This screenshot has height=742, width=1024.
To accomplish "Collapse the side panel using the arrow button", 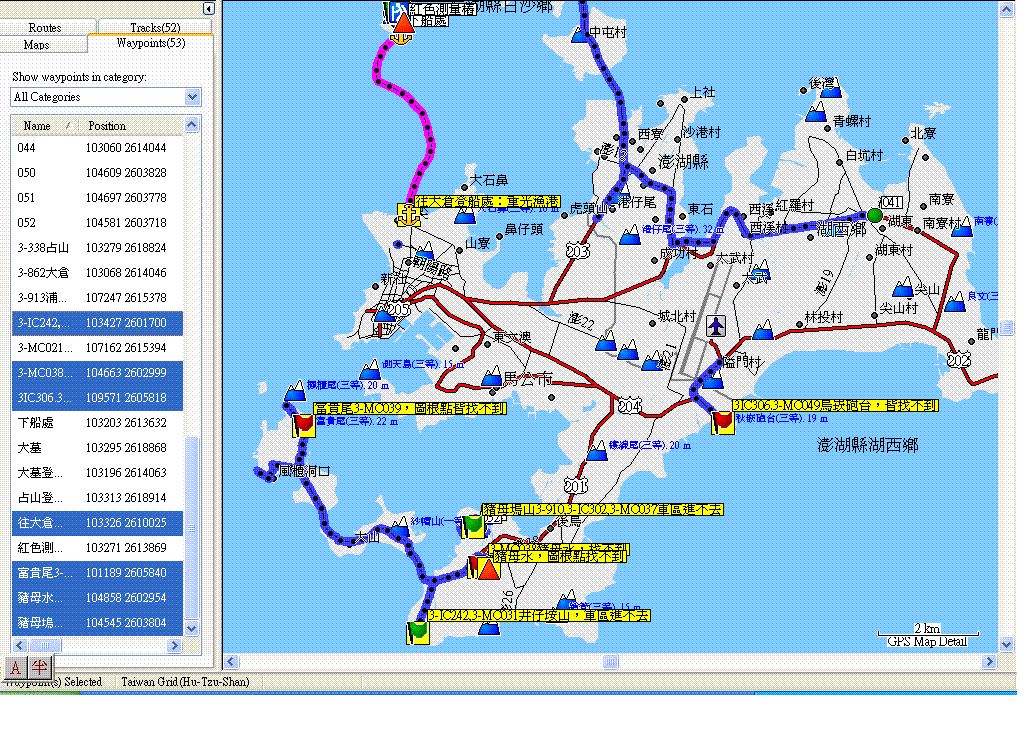I will click(208, 8).
